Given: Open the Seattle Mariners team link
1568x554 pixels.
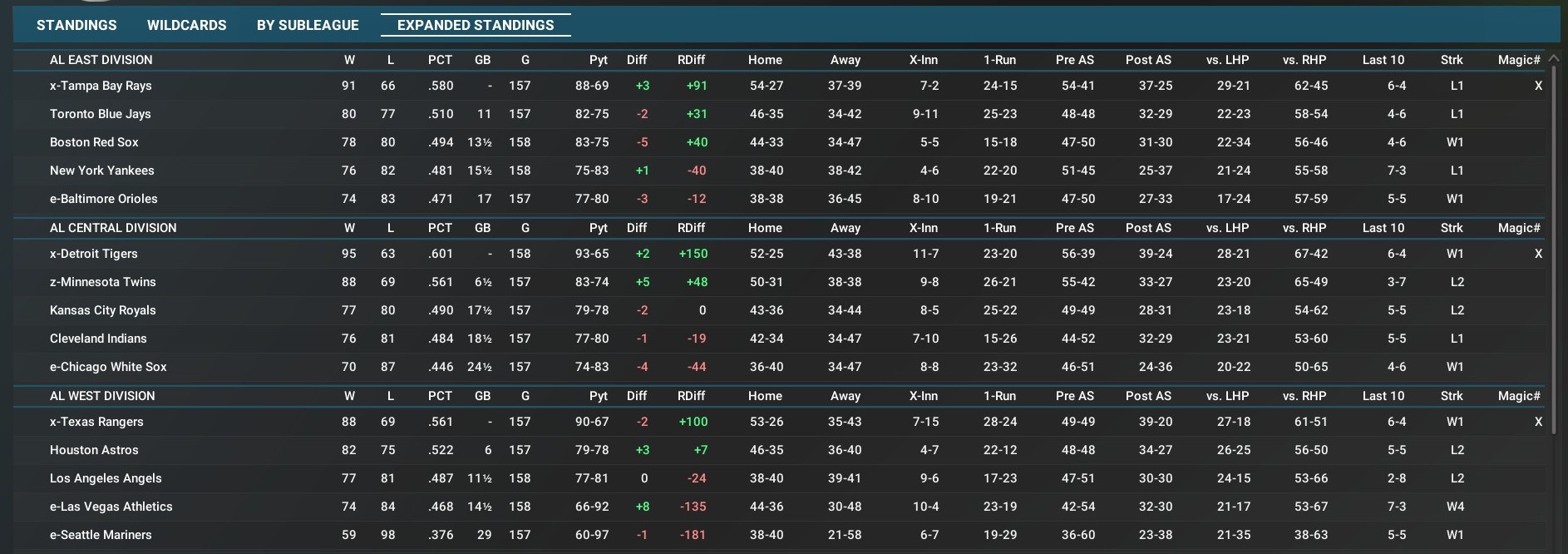Looking at the screenshot, I should click(x=101, y=535).
